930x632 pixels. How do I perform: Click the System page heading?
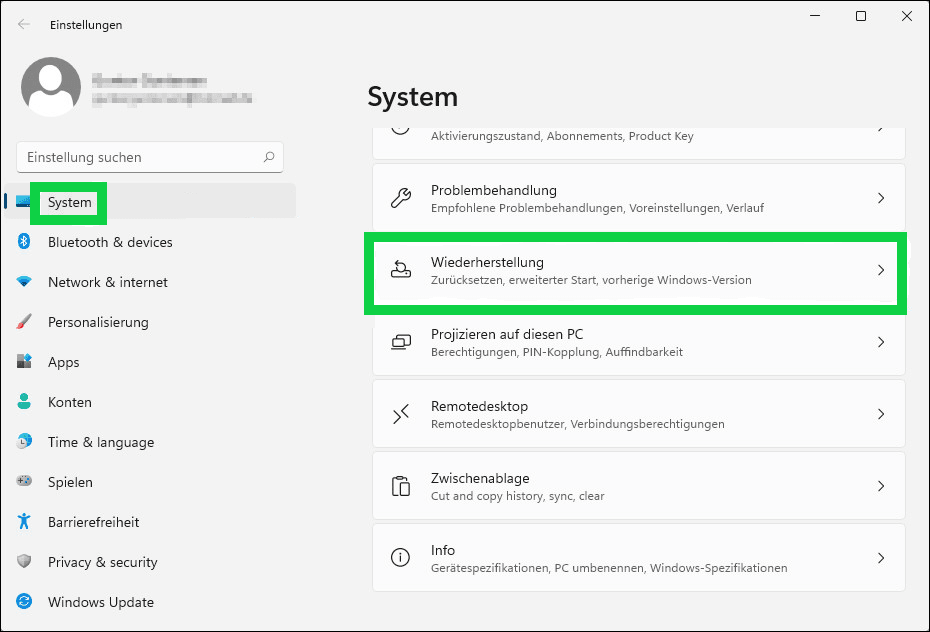(413, 97)
